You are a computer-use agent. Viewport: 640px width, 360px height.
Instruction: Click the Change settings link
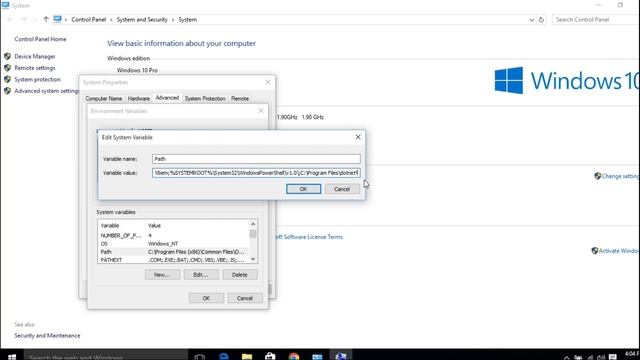click(620, 176)
